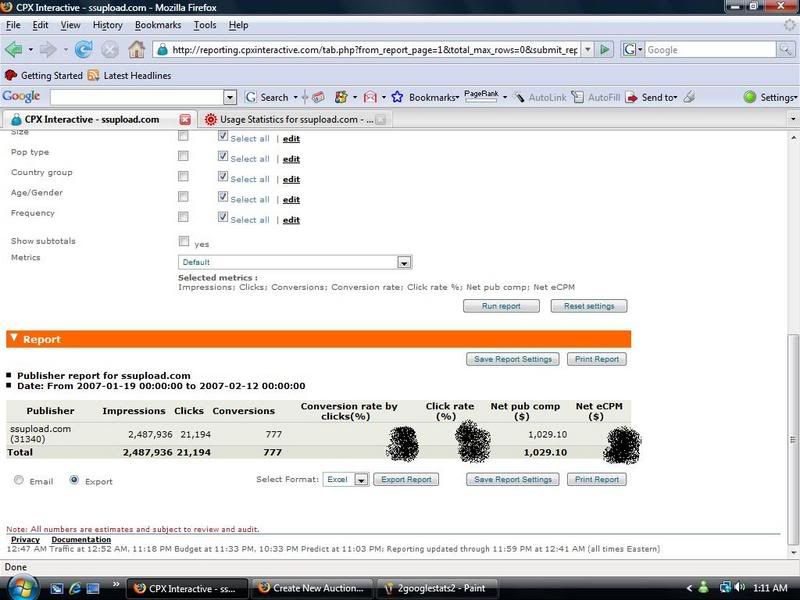Click the browser Back arrow button
Viewport: 800px width, 600px height.
16,49
